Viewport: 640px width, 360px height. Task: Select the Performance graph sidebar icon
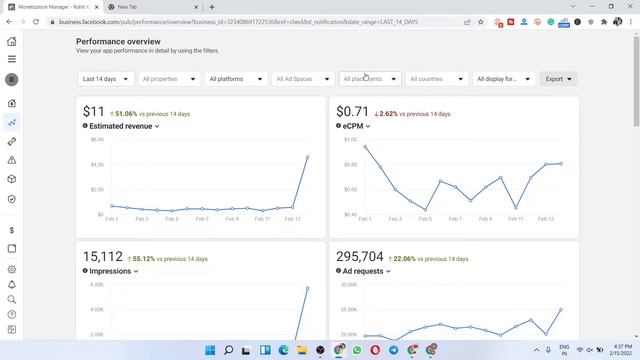pyautogui.click(x=12, y=122)
